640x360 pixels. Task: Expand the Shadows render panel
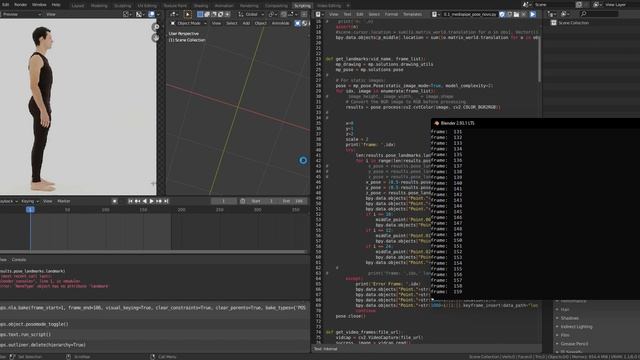point(569,318)
